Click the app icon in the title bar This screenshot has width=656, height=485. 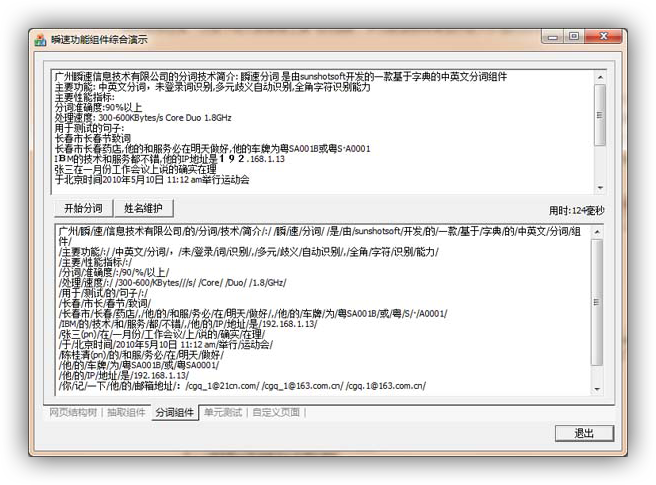coord(40,40)
